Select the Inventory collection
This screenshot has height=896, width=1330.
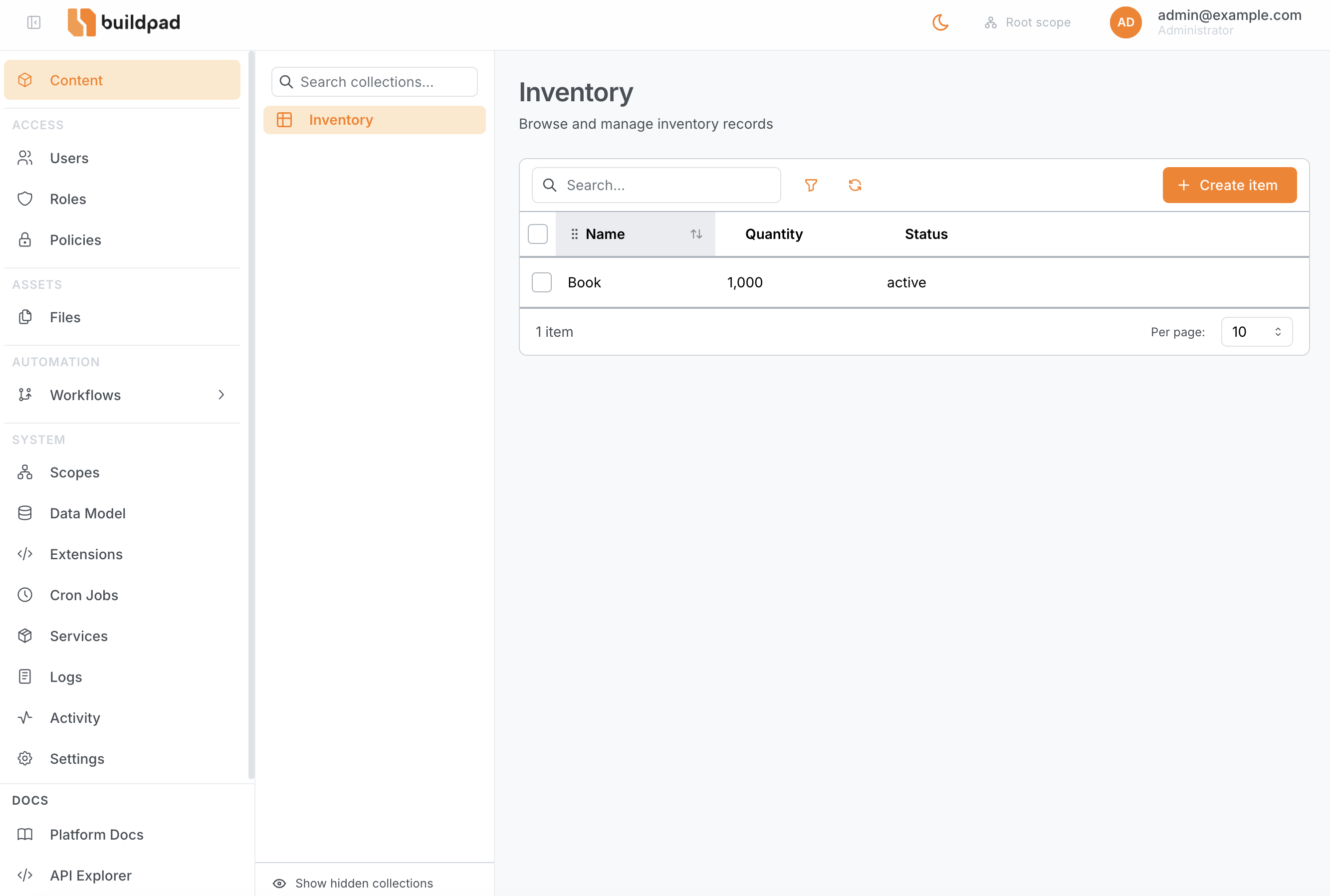click(375, 120)
